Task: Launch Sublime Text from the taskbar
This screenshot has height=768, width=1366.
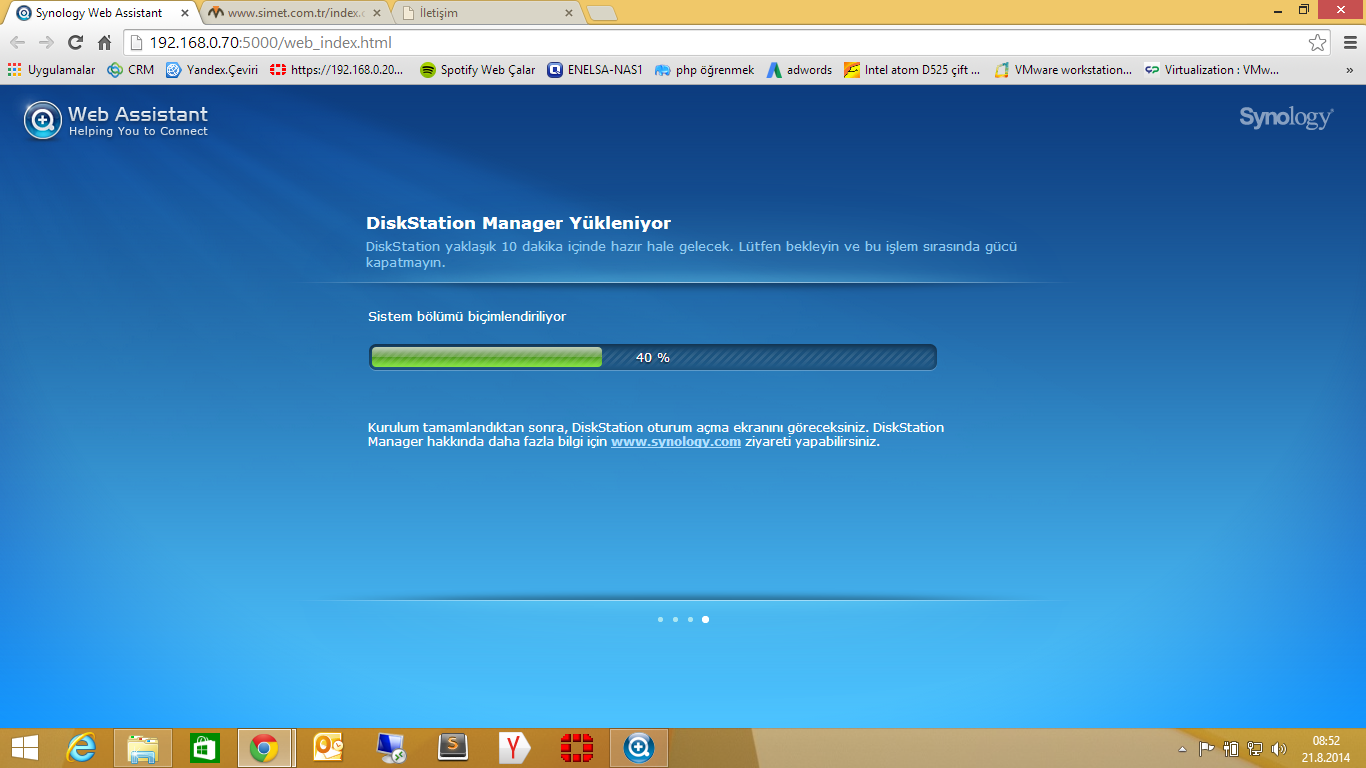Action: [x=453, y=748]
